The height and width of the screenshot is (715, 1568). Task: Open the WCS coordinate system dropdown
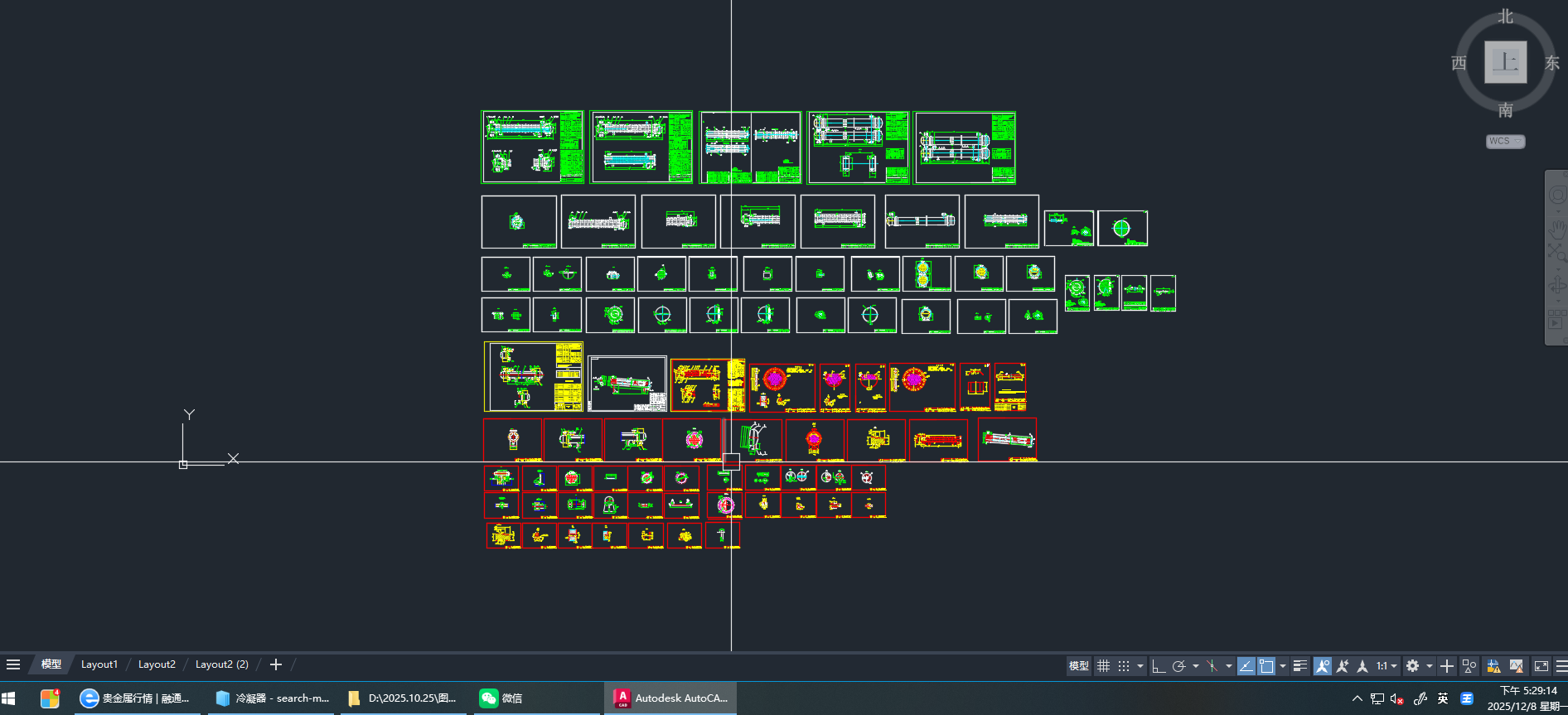point(1505,141)
